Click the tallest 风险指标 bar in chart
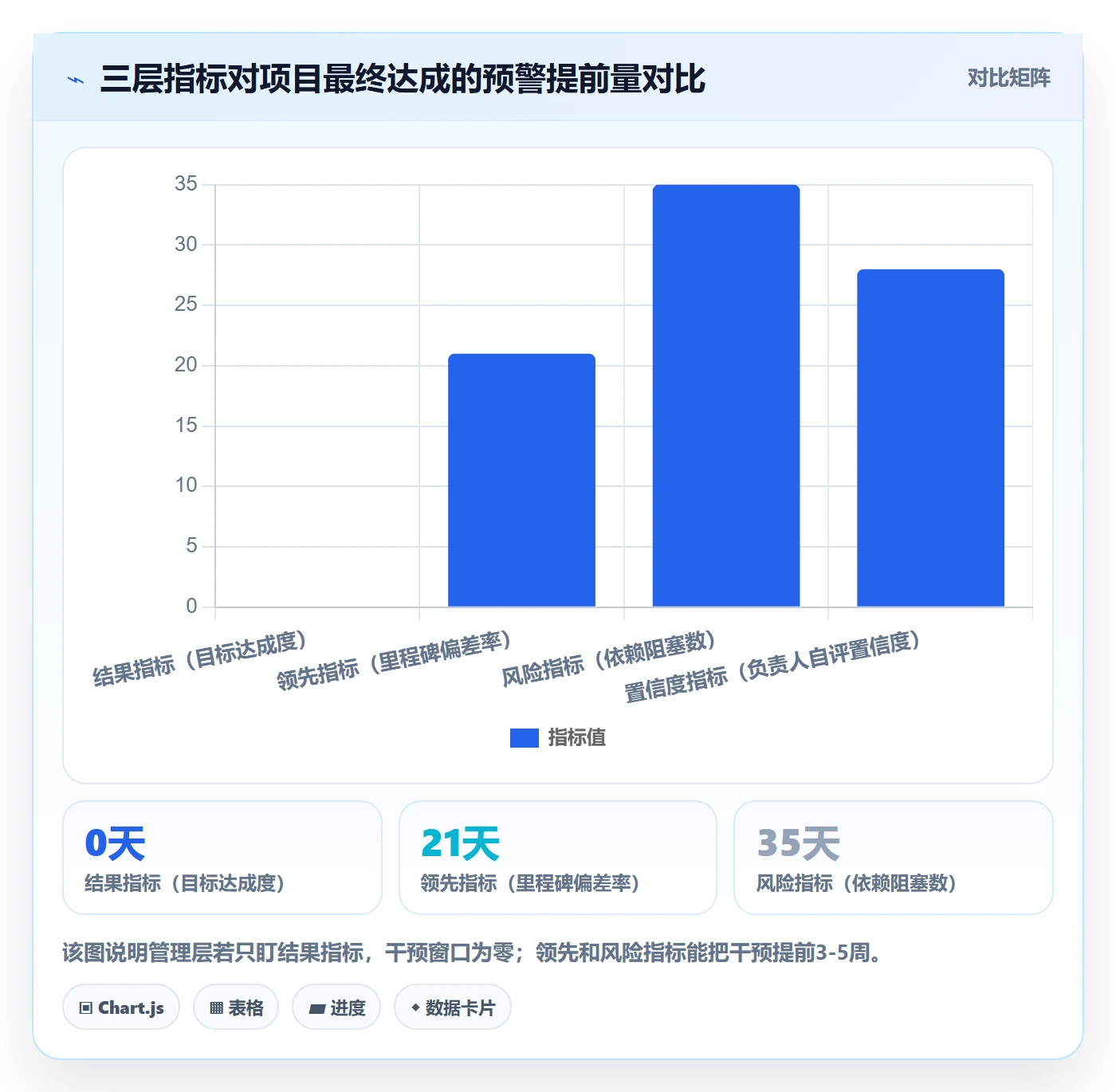Viewport: 1116px width, 1092px height. tap(726, 395)
